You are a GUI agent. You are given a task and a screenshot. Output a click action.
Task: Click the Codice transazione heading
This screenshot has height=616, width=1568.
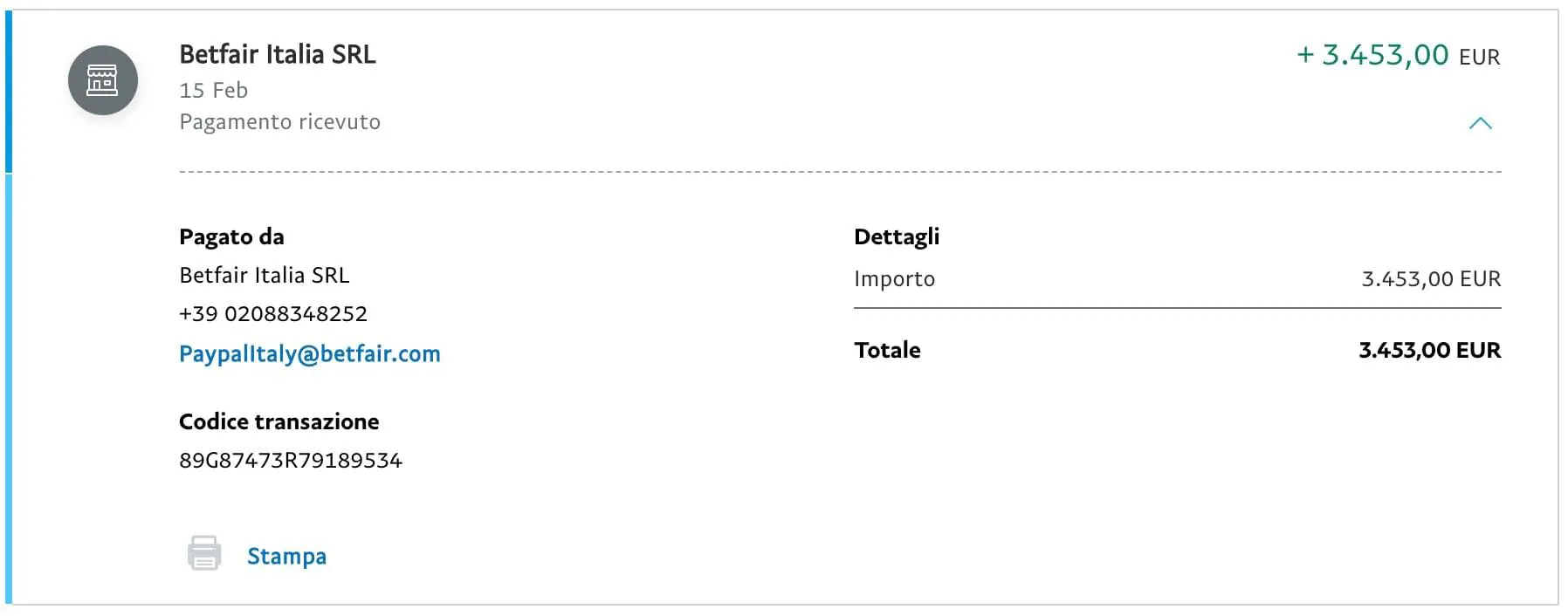click(279, 421)
